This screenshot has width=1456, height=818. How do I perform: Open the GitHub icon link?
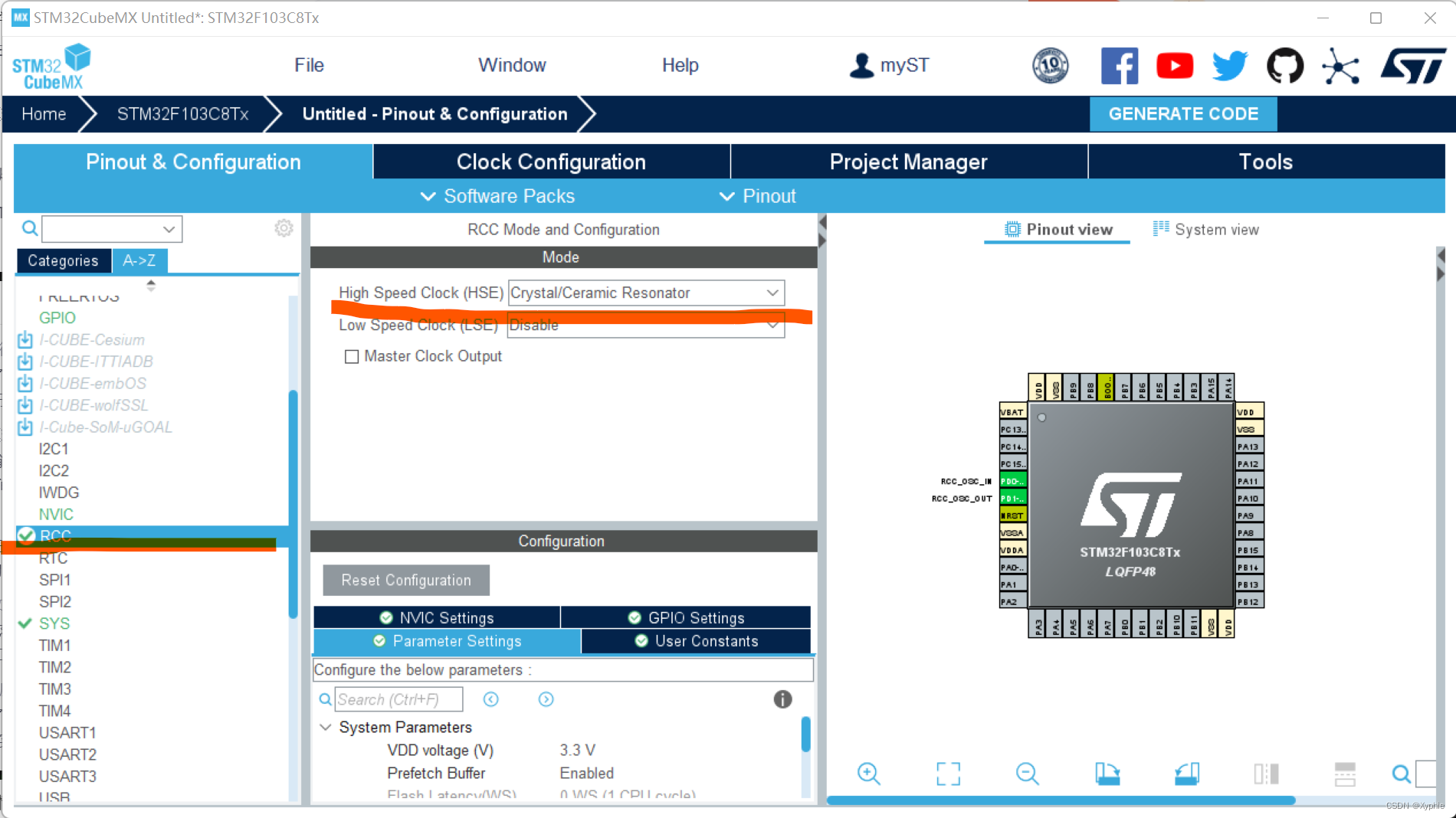tap(1285, 66)
